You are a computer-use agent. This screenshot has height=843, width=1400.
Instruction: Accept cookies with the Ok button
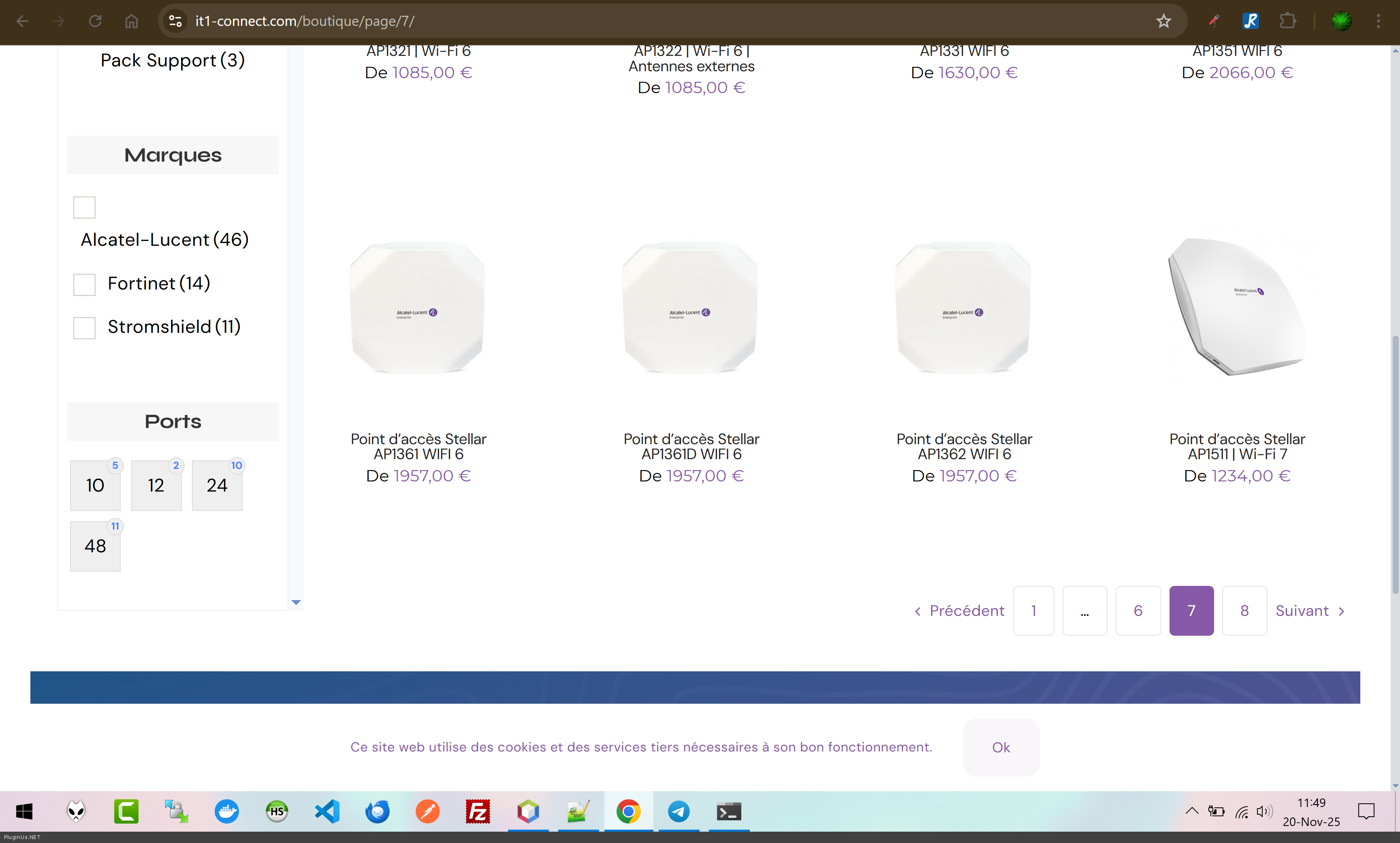pyautogui.click(x=1001, y=747)
